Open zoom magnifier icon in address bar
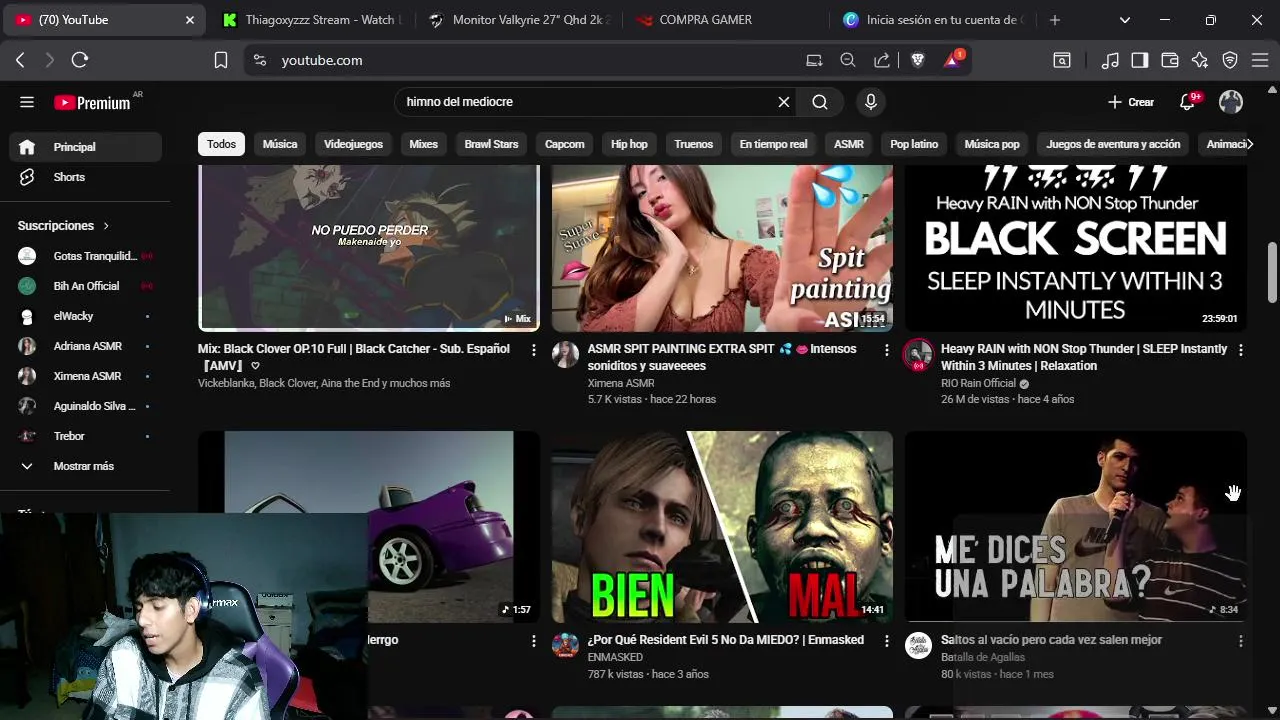The width and height of the screenshot is (1280, 720). point(848,60)
